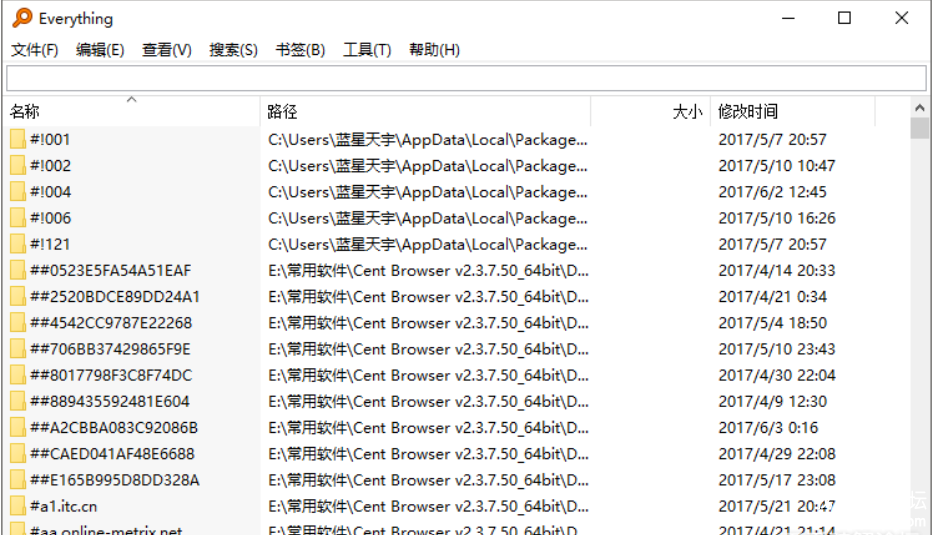933x535 pixels.
Task: Open the 工具(T) menu
Action: click(x=367, y=50)
